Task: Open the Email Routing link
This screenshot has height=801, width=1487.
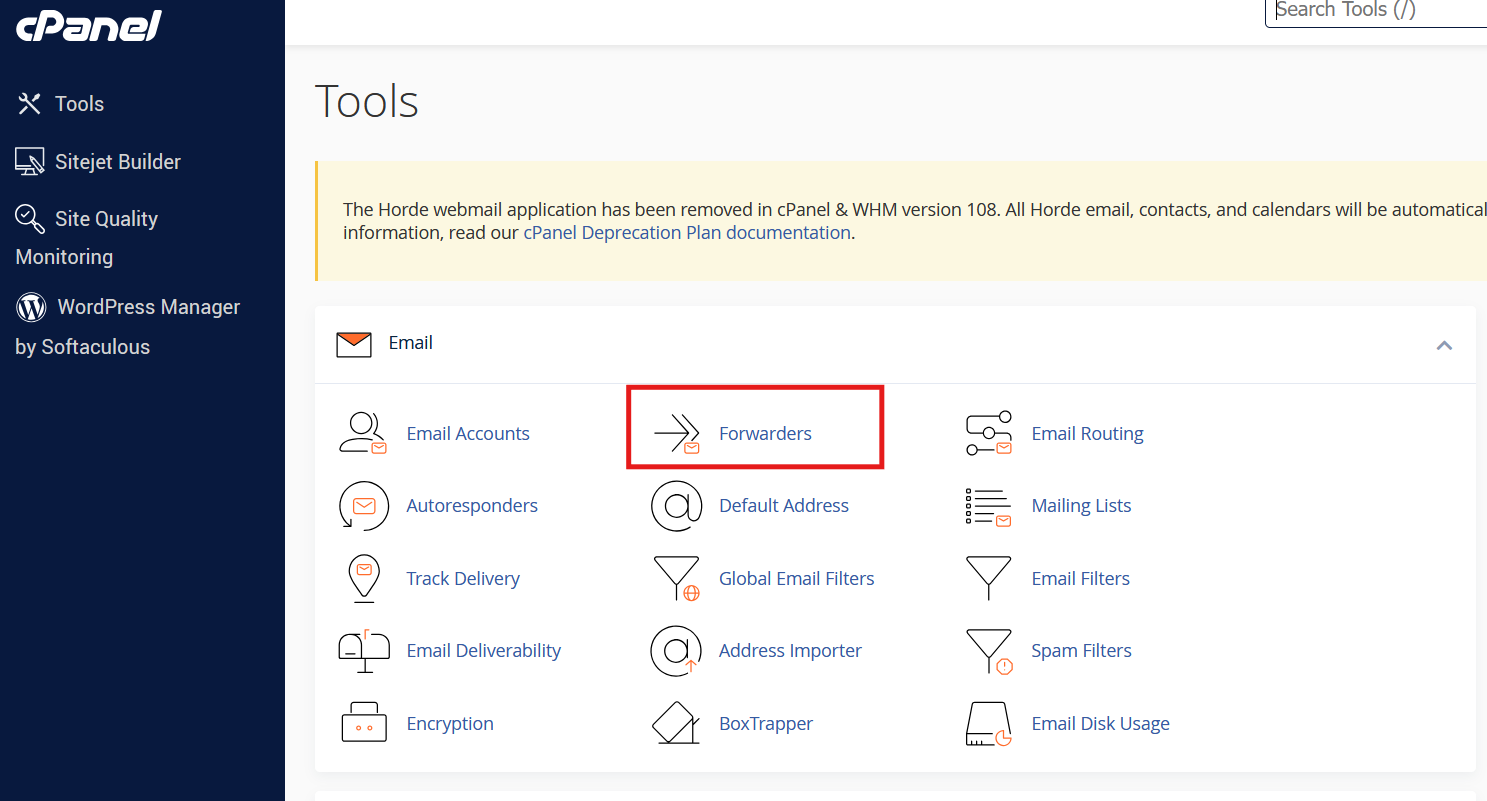Action: coord(1087,433)
